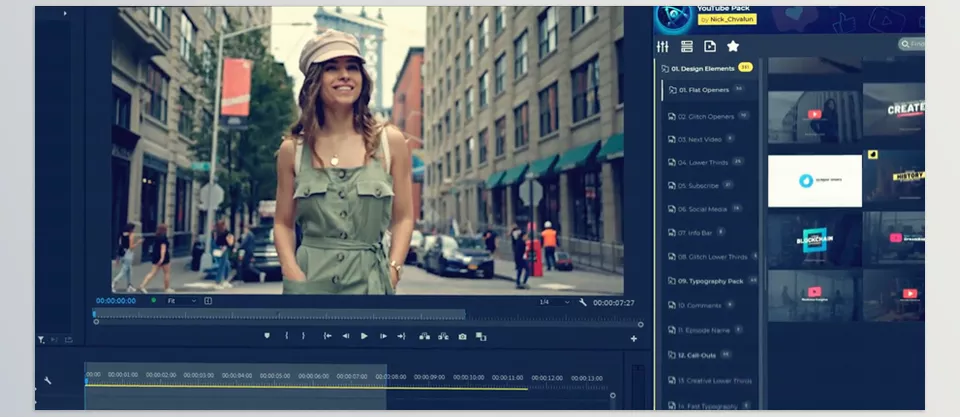Viewport: 960px width, 417px height.
Task: Click the Lift button
Action: pyautogui.click(x=424, y=336)
